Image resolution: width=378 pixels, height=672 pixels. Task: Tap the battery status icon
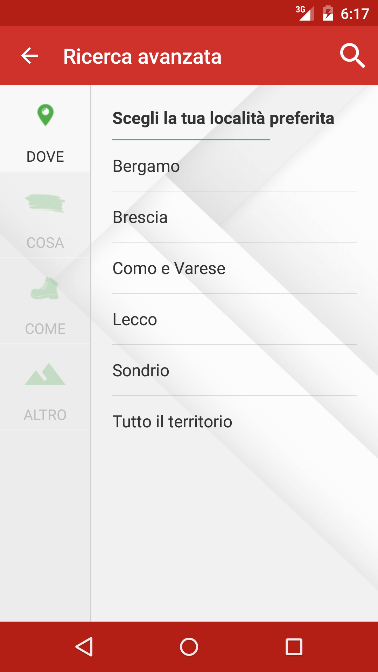(x=328, y=13)
